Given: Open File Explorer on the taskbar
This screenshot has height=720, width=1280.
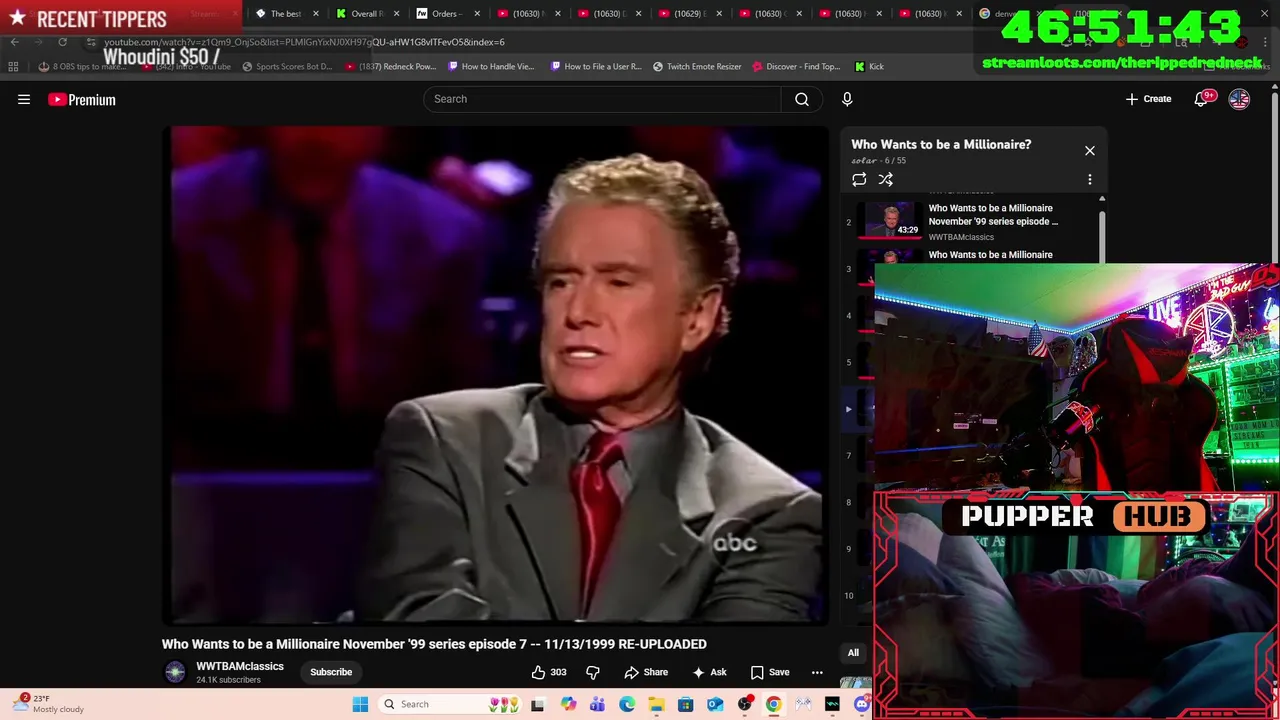Looking at the screenshot, I should point(656,704).
